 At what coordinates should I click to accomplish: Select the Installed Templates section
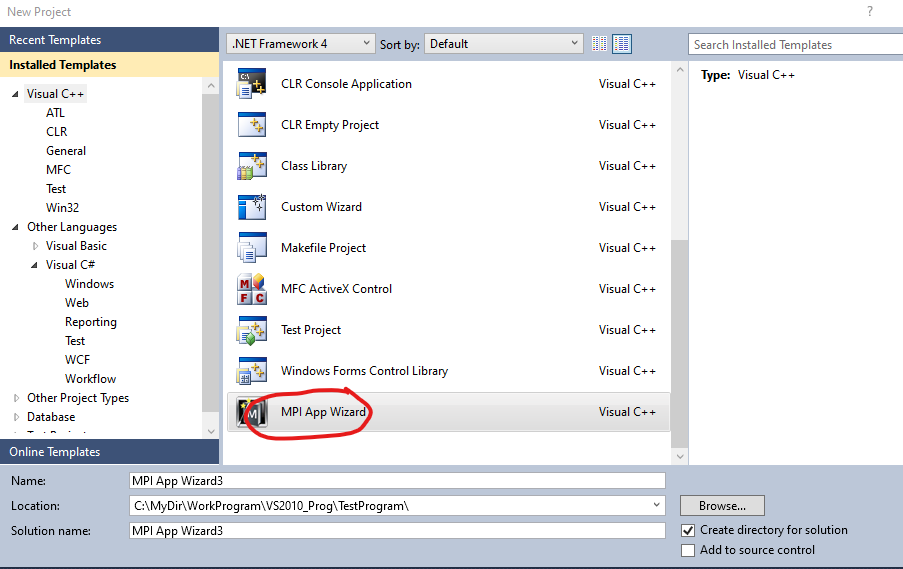click(x=109, y=65)
